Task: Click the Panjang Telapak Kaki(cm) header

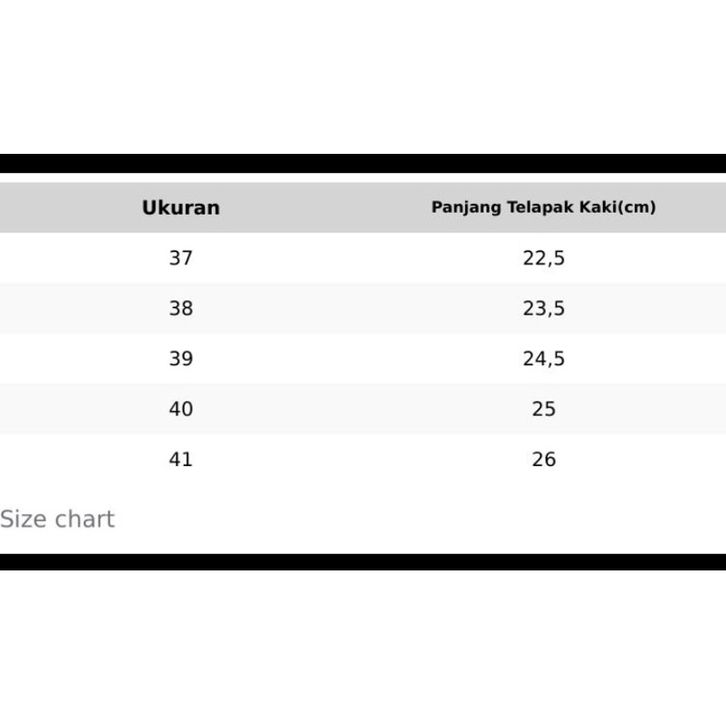Action: 543,208
